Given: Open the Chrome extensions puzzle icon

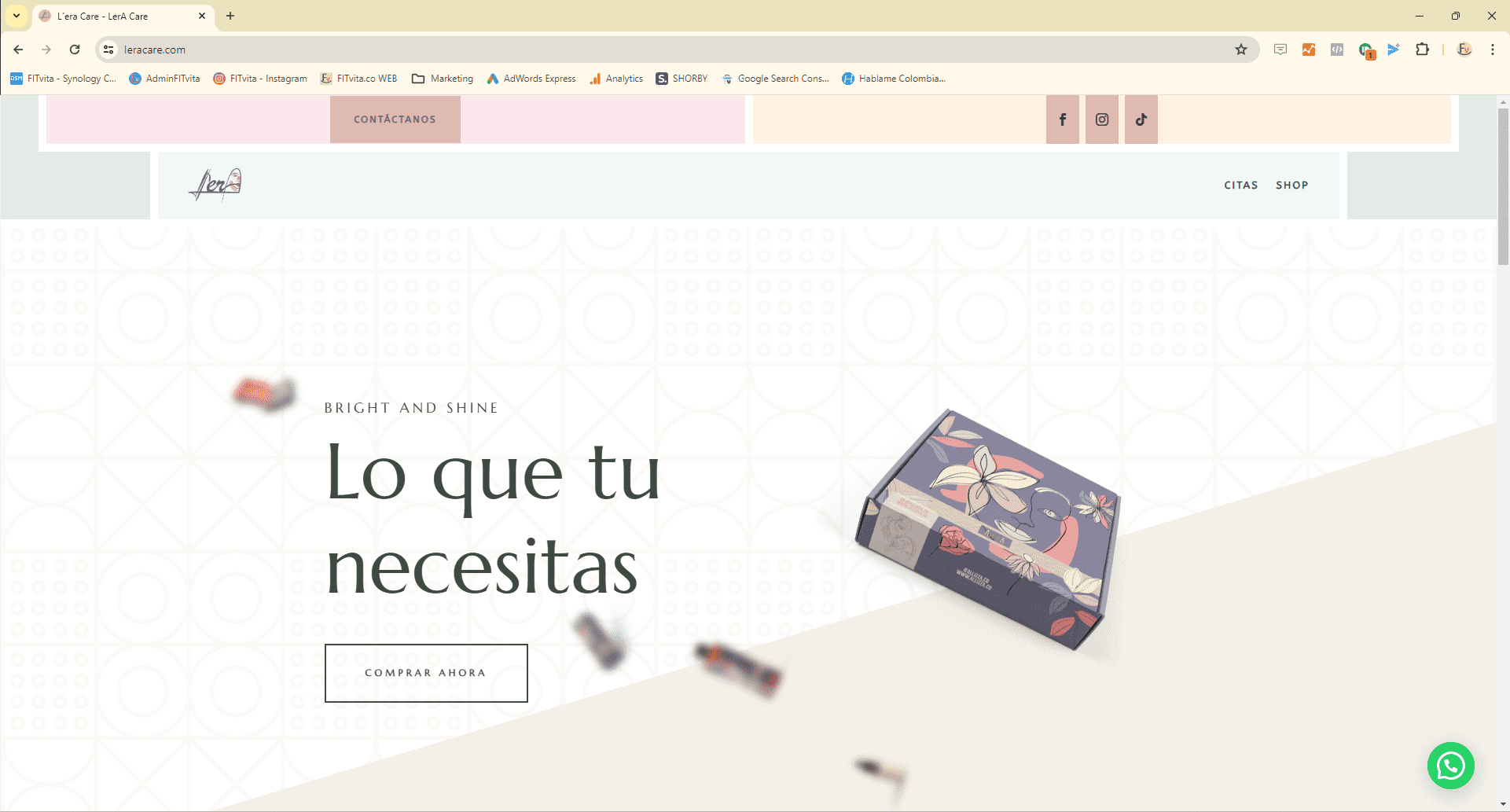Looking at the screenshot, I should pyautogui.click(x=1422, y=50).
